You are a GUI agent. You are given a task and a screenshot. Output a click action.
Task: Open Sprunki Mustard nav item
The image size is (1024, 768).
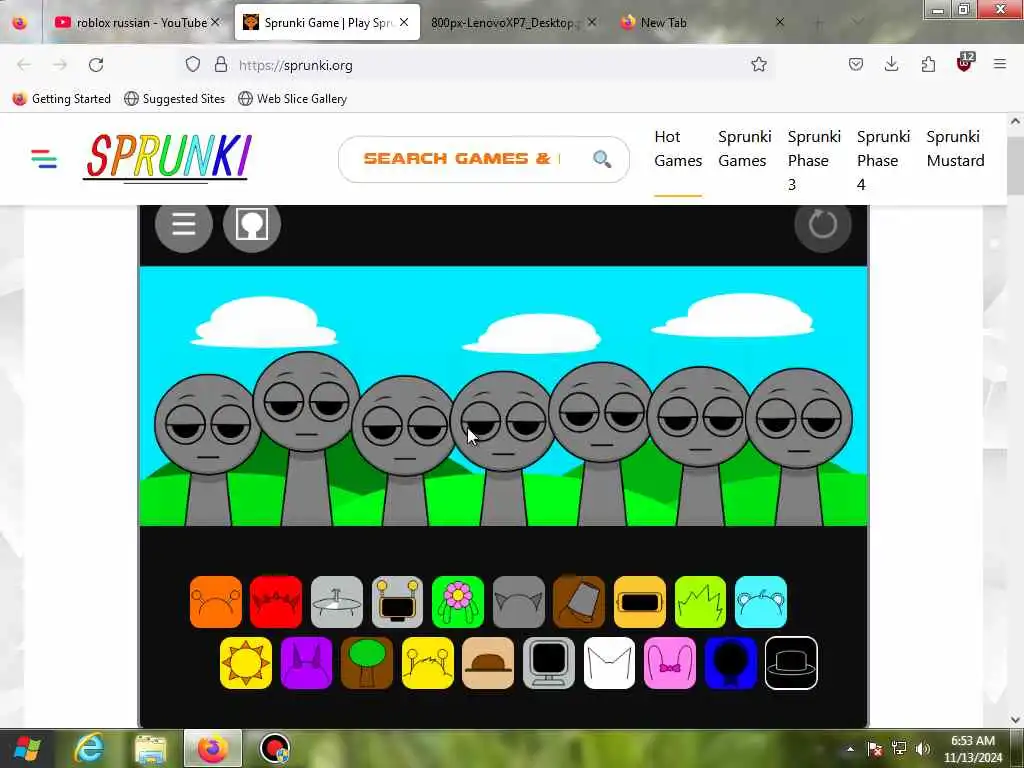coord(955,149)
